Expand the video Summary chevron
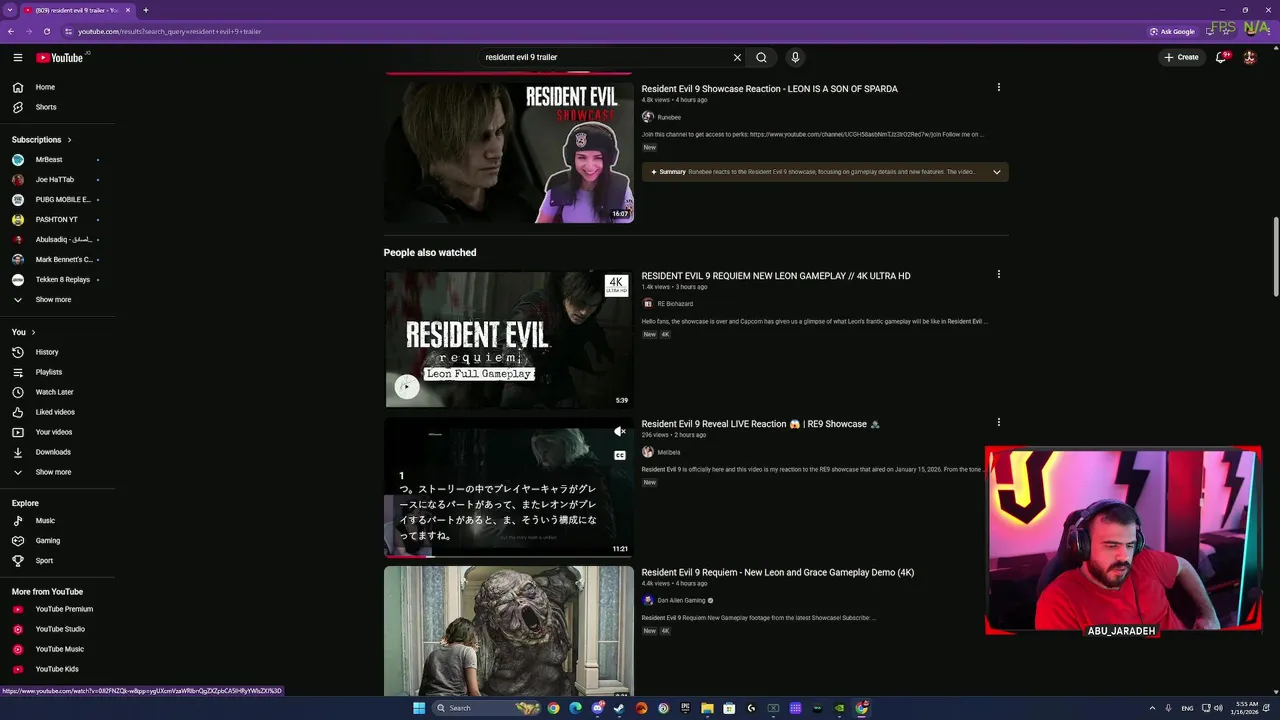Viewport: 1280px width, 720px height. pos(996,172)
